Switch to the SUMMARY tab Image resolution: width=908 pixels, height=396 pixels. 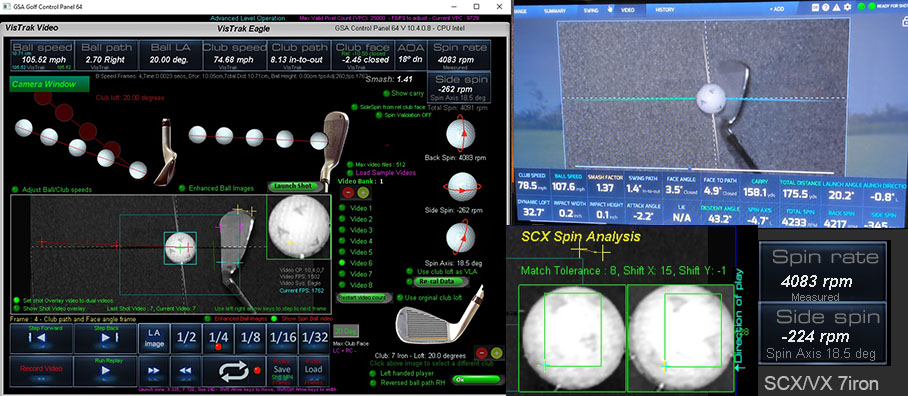pos(555,10)
